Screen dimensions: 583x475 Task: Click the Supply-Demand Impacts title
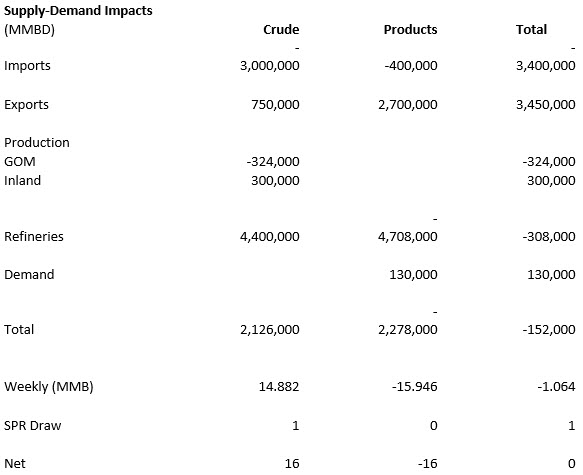coord(78,10)
